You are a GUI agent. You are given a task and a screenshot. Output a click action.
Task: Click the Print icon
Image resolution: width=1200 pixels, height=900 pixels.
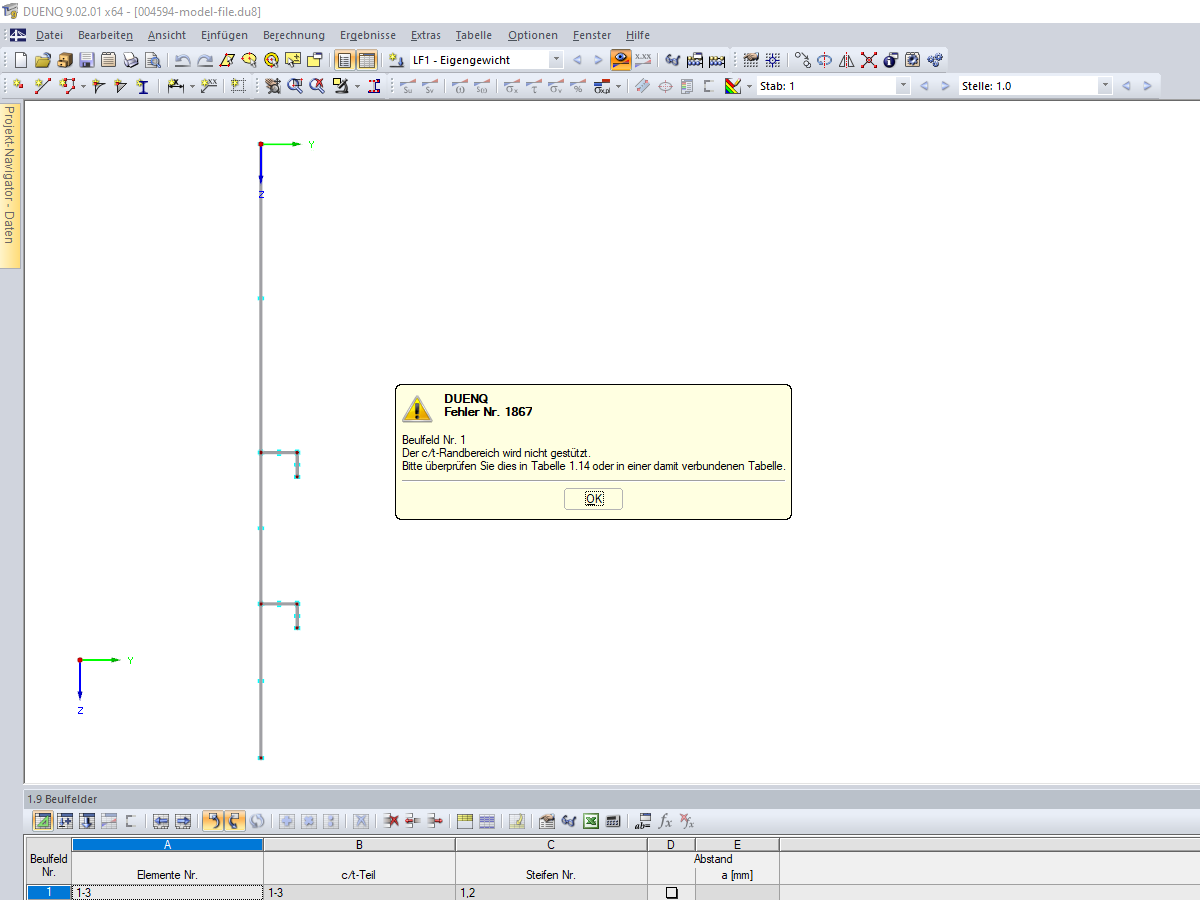point(130,60)
